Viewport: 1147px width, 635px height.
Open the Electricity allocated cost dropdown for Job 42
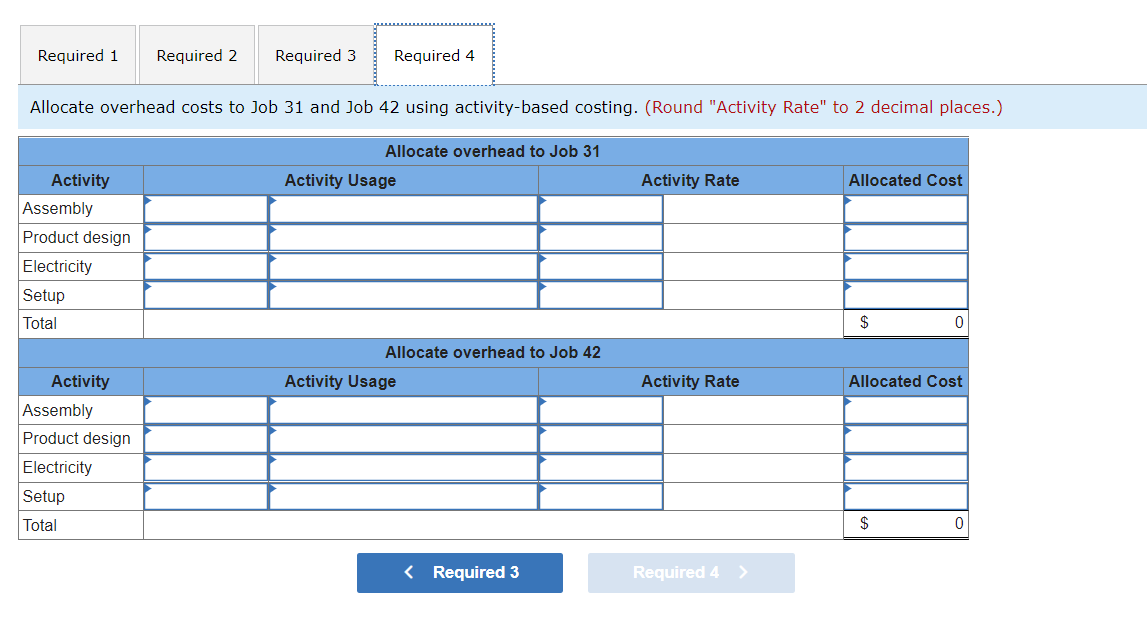pos(905,467)
